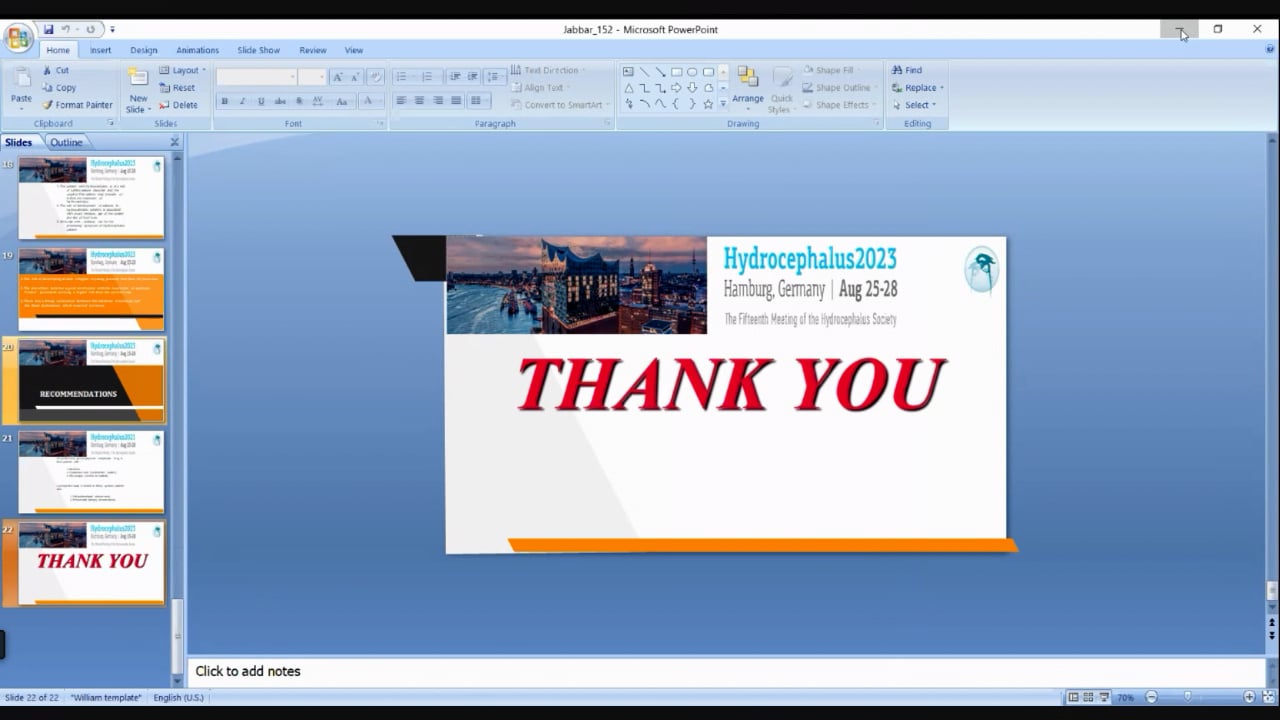1280x720 pixels.
Task: Open the Review ribbon tab
Action: [313, 50]
